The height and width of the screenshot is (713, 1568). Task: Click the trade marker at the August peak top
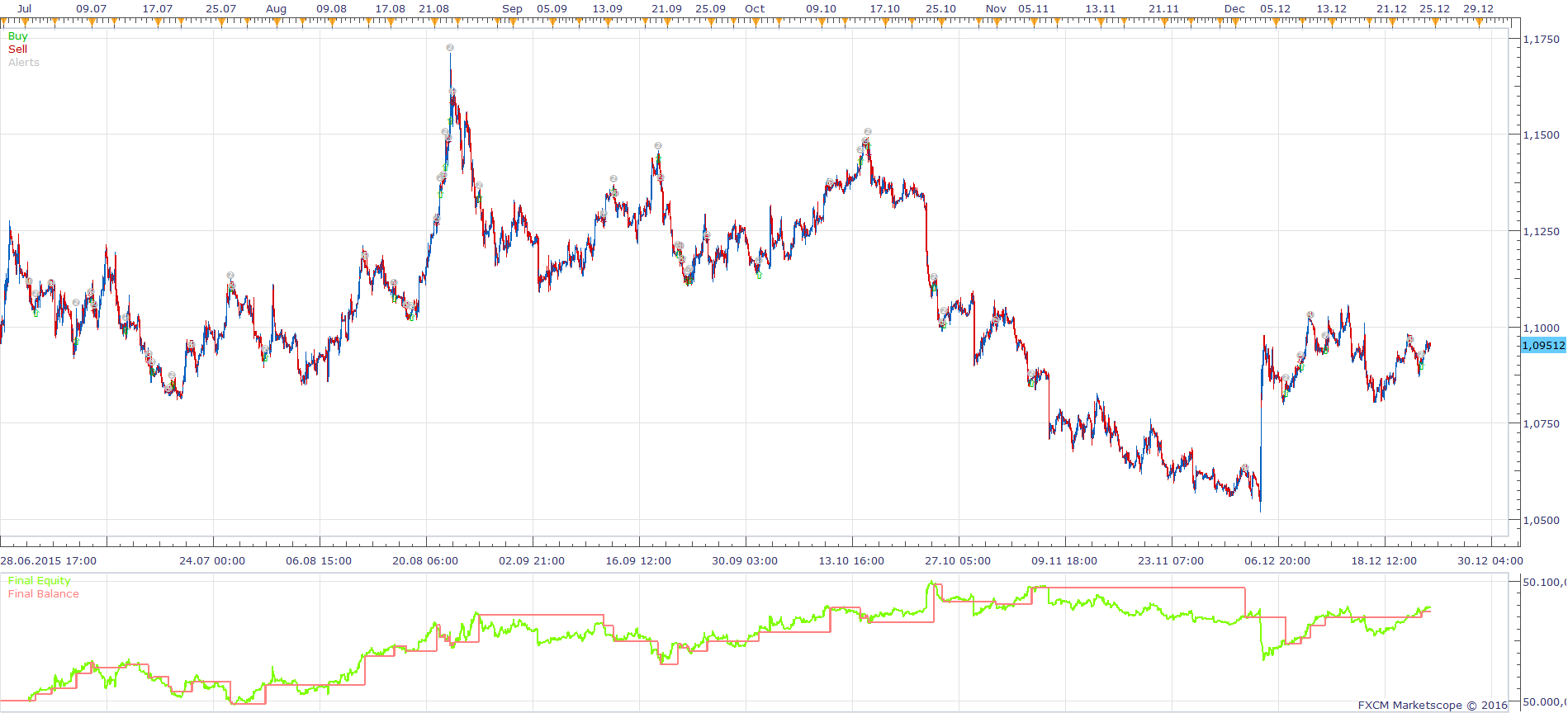click(450, 48)
